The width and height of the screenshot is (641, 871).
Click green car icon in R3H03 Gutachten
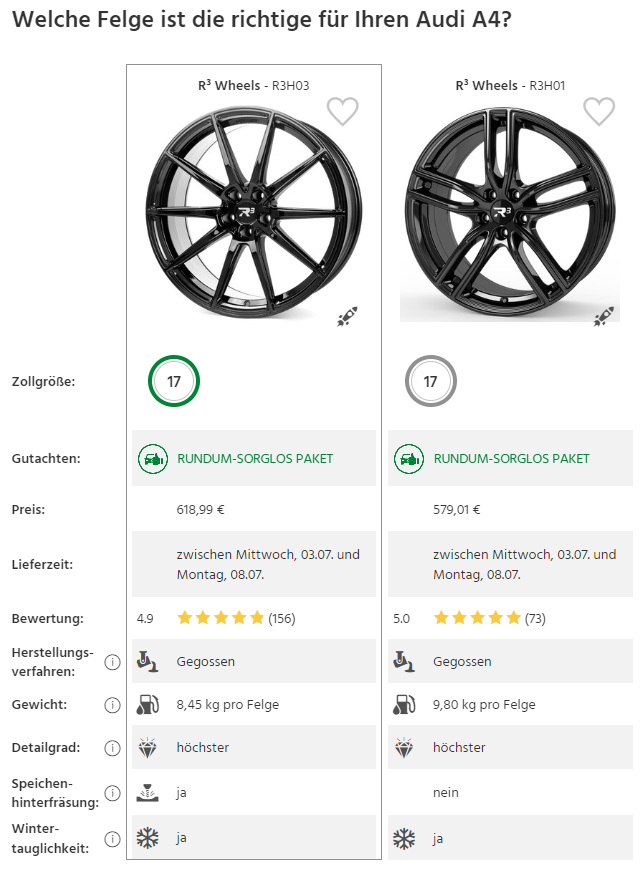(152, 459)
